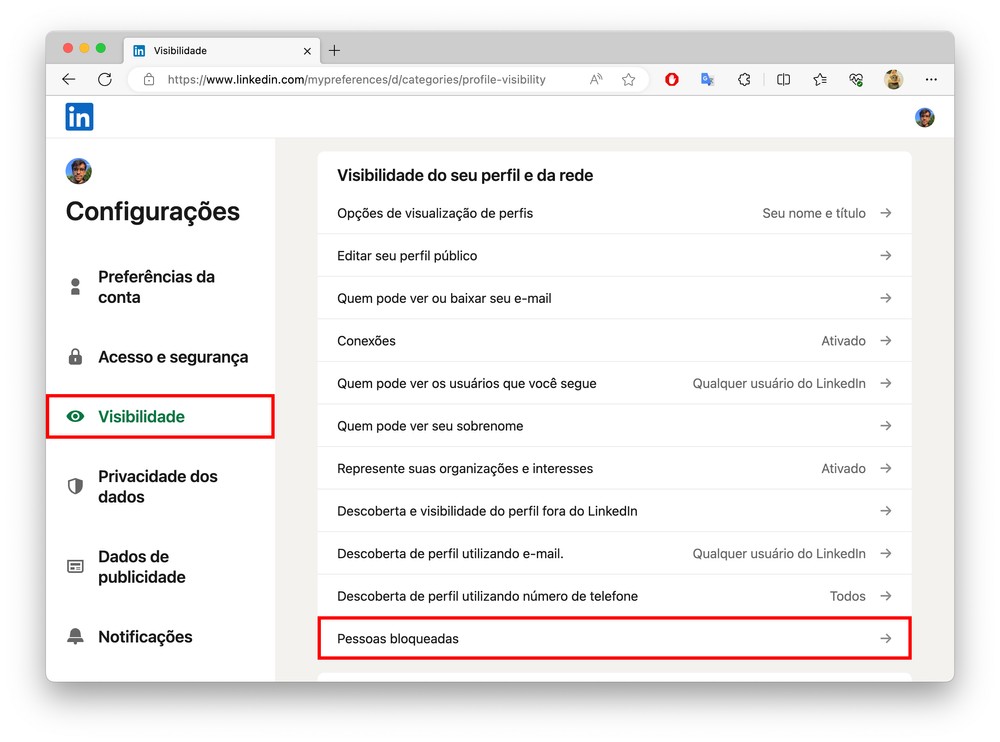Open profile avatar in LinkedIn header

pyautogui.click(x=924, y=118)
